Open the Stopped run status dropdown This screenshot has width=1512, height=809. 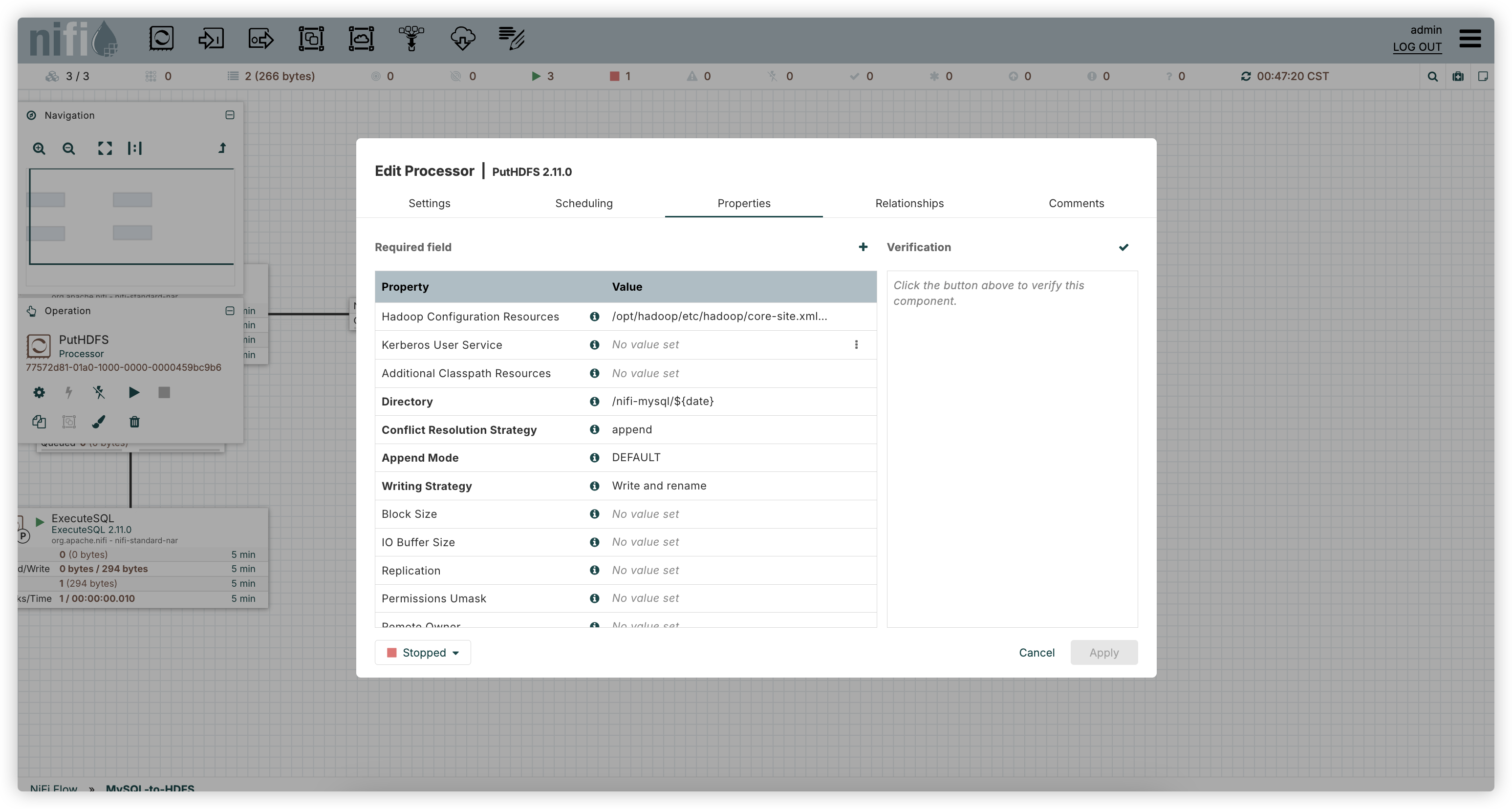tap(423, 652)
